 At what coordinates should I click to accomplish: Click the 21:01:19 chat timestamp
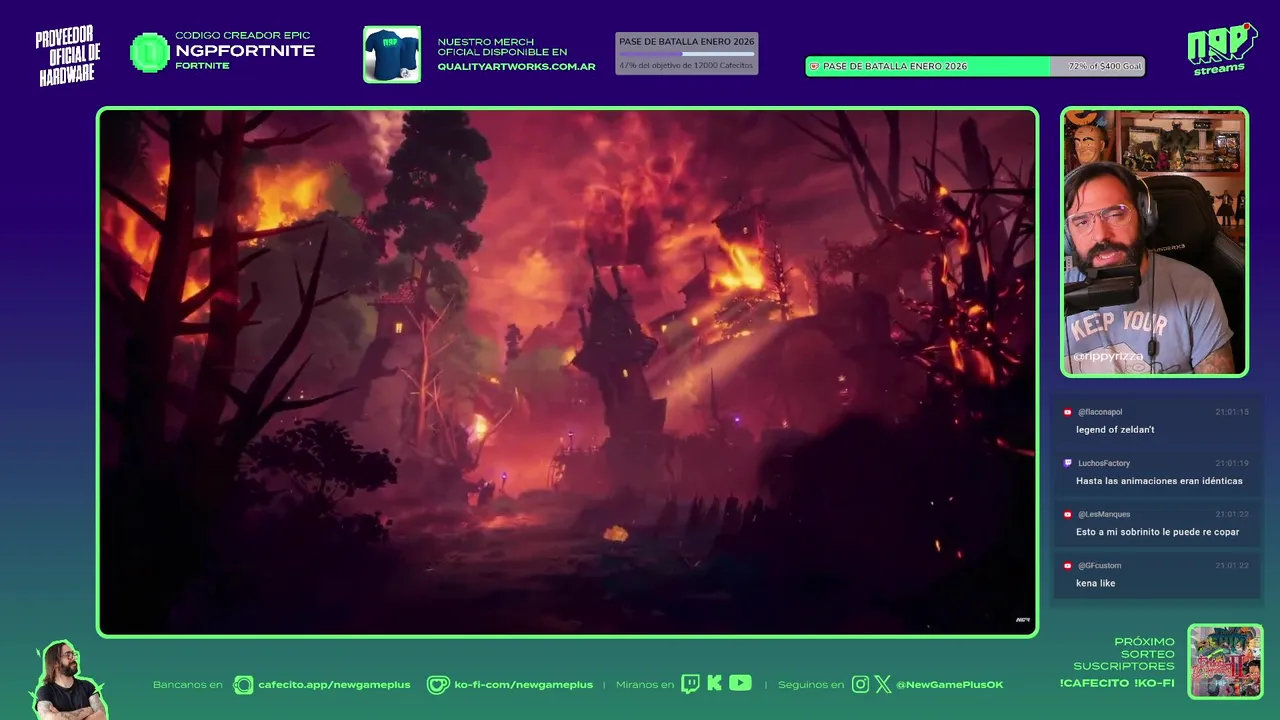(x=1232, y=463)
